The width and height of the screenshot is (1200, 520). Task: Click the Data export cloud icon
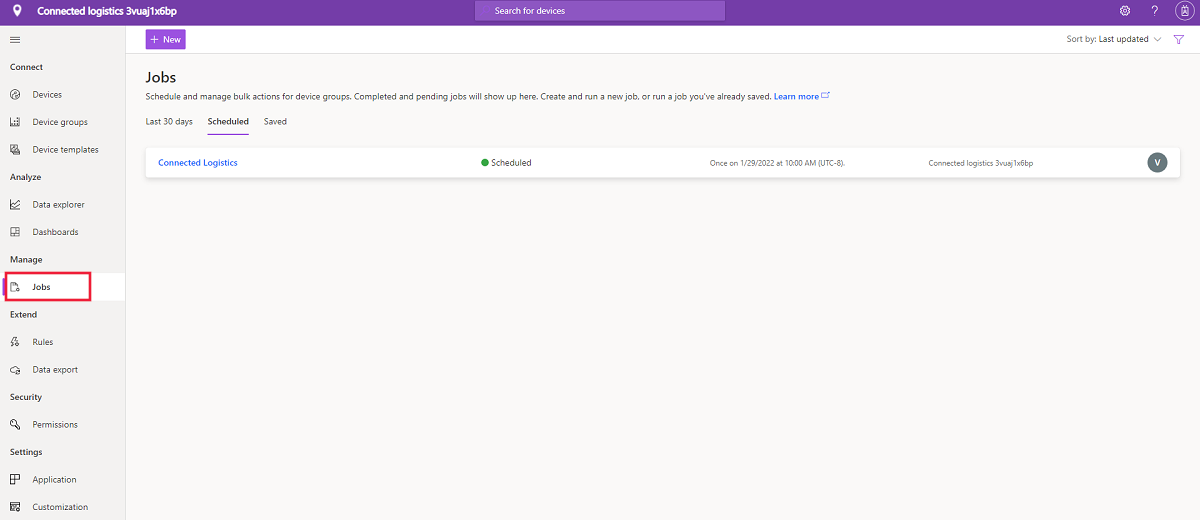pyautogui.click(x=15, y=370)
